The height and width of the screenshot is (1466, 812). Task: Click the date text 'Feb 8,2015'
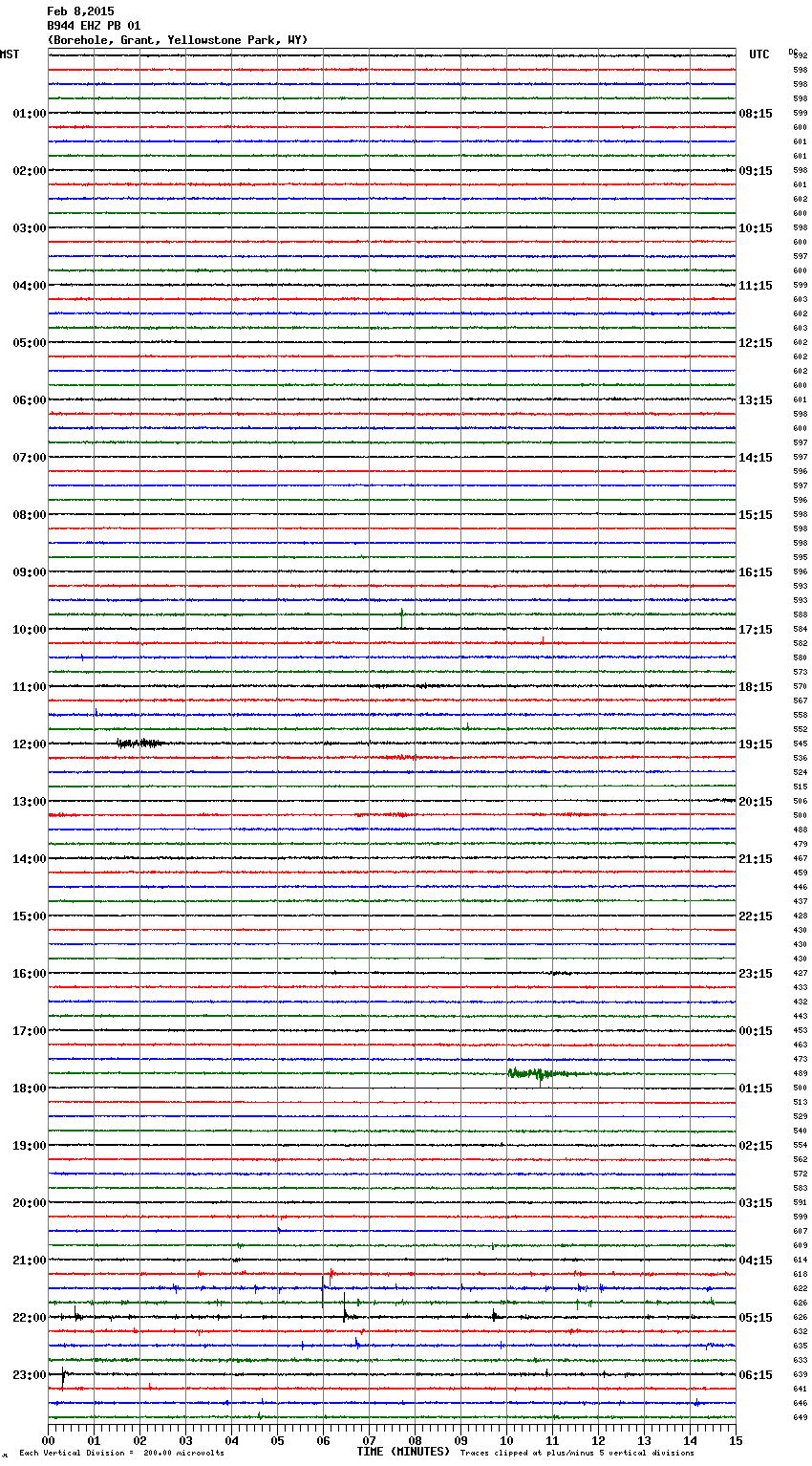[x=80, y=11]
